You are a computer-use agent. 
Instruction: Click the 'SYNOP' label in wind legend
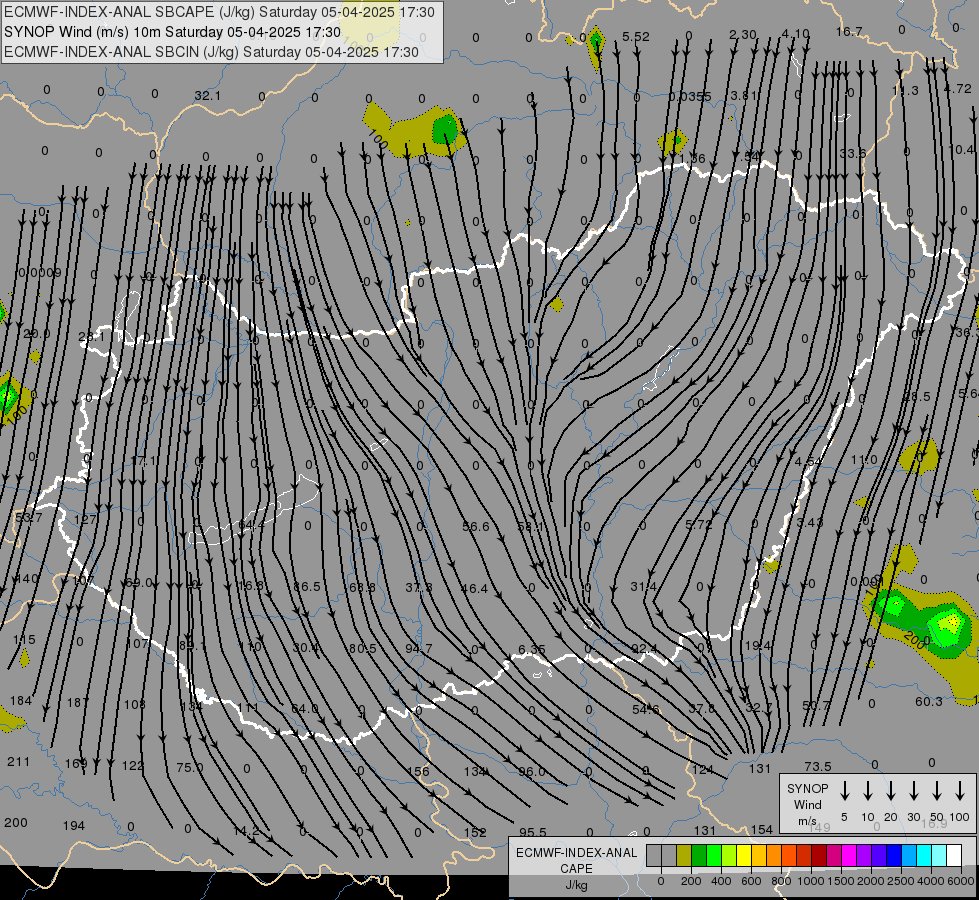(x=807, y=789)
